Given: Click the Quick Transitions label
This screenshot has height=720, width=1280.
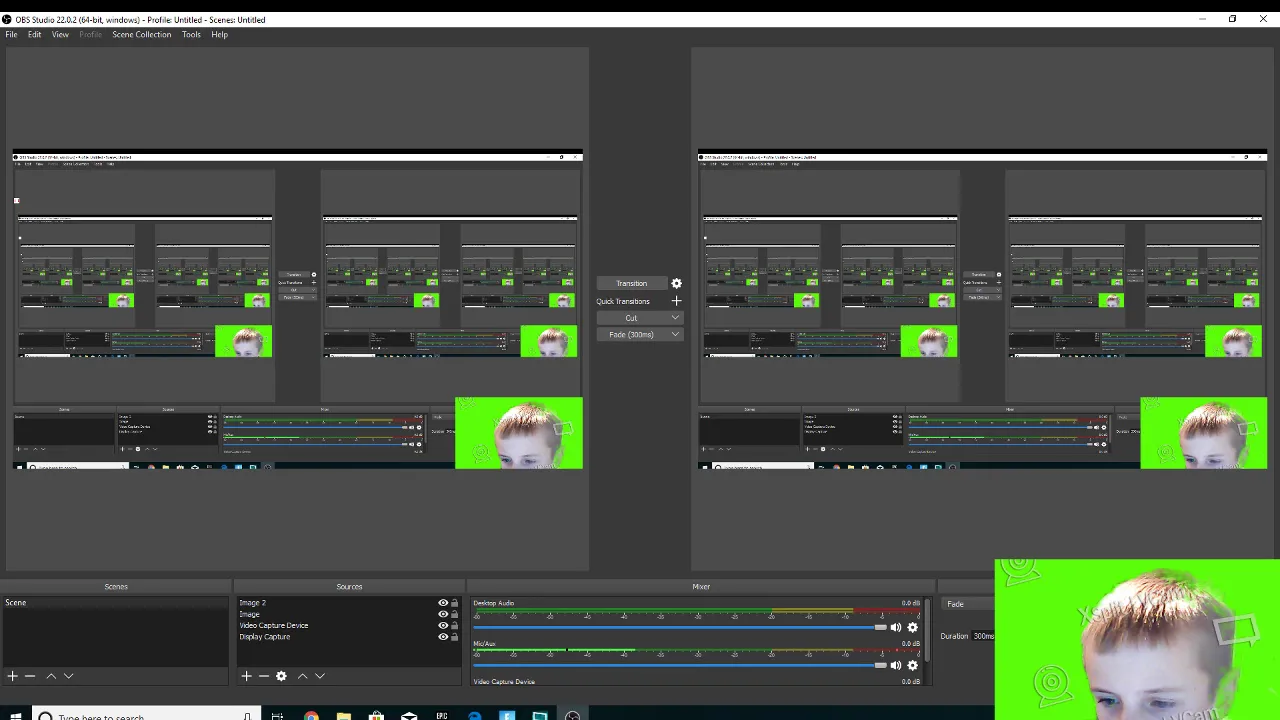Looking at the screenshot, I should click(623, 301).
